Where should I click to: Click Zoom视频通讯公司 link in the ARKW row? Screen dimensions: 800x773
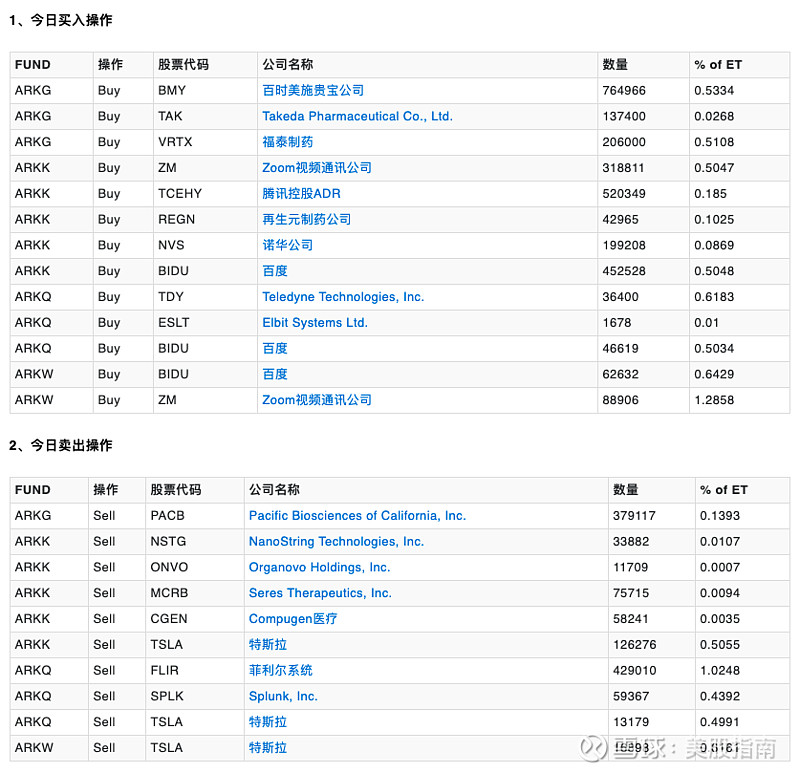(x=316, y=400)
